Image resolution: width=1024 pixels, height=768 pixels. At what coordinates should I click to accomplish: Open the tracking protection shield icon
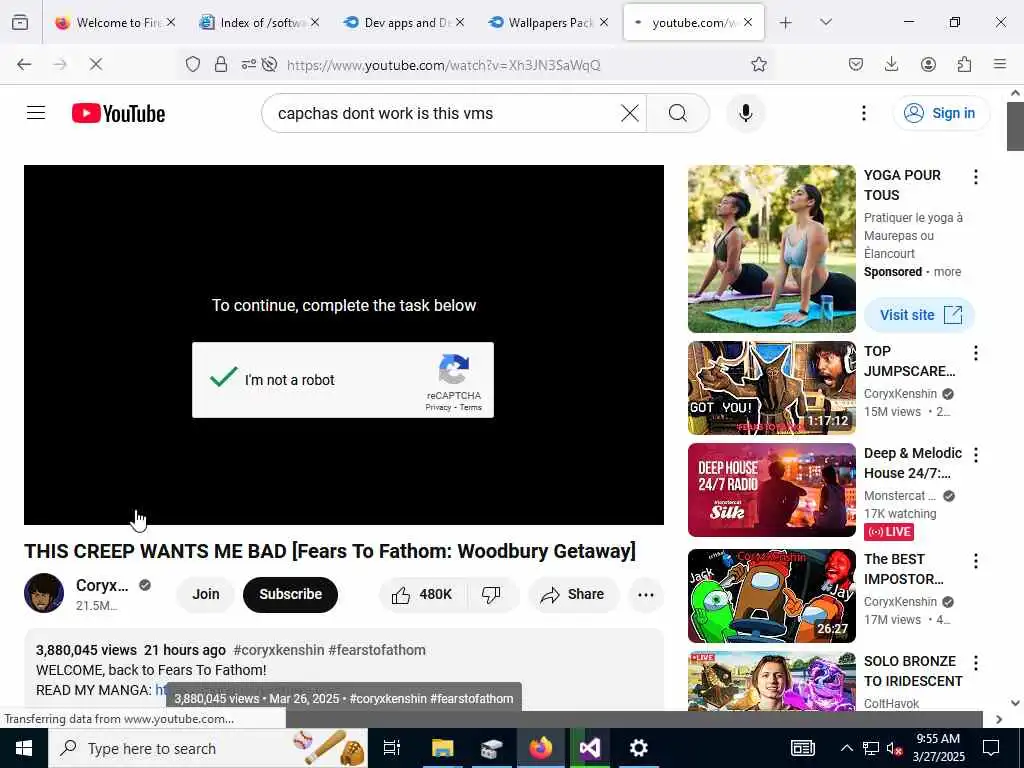(x=193, y=64)
